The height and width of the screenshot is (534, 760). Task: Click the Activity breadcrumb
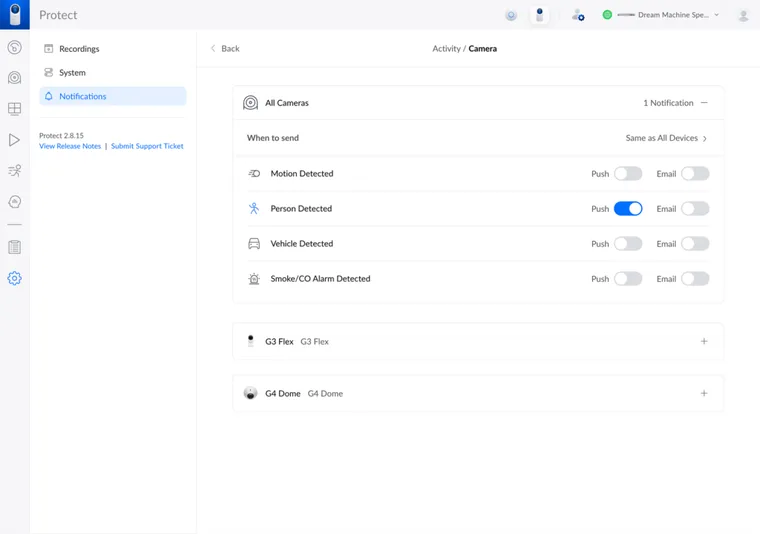click(x=446, y=48)
